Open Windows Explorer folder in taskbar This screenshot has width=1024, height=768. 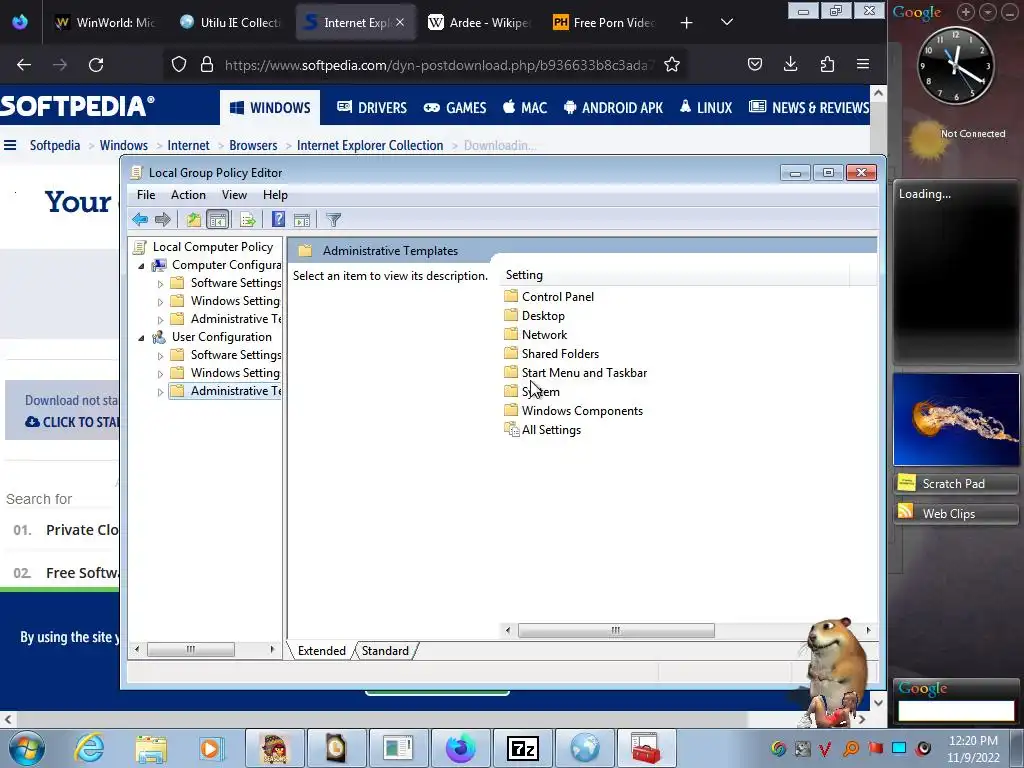tap(151, 749)
